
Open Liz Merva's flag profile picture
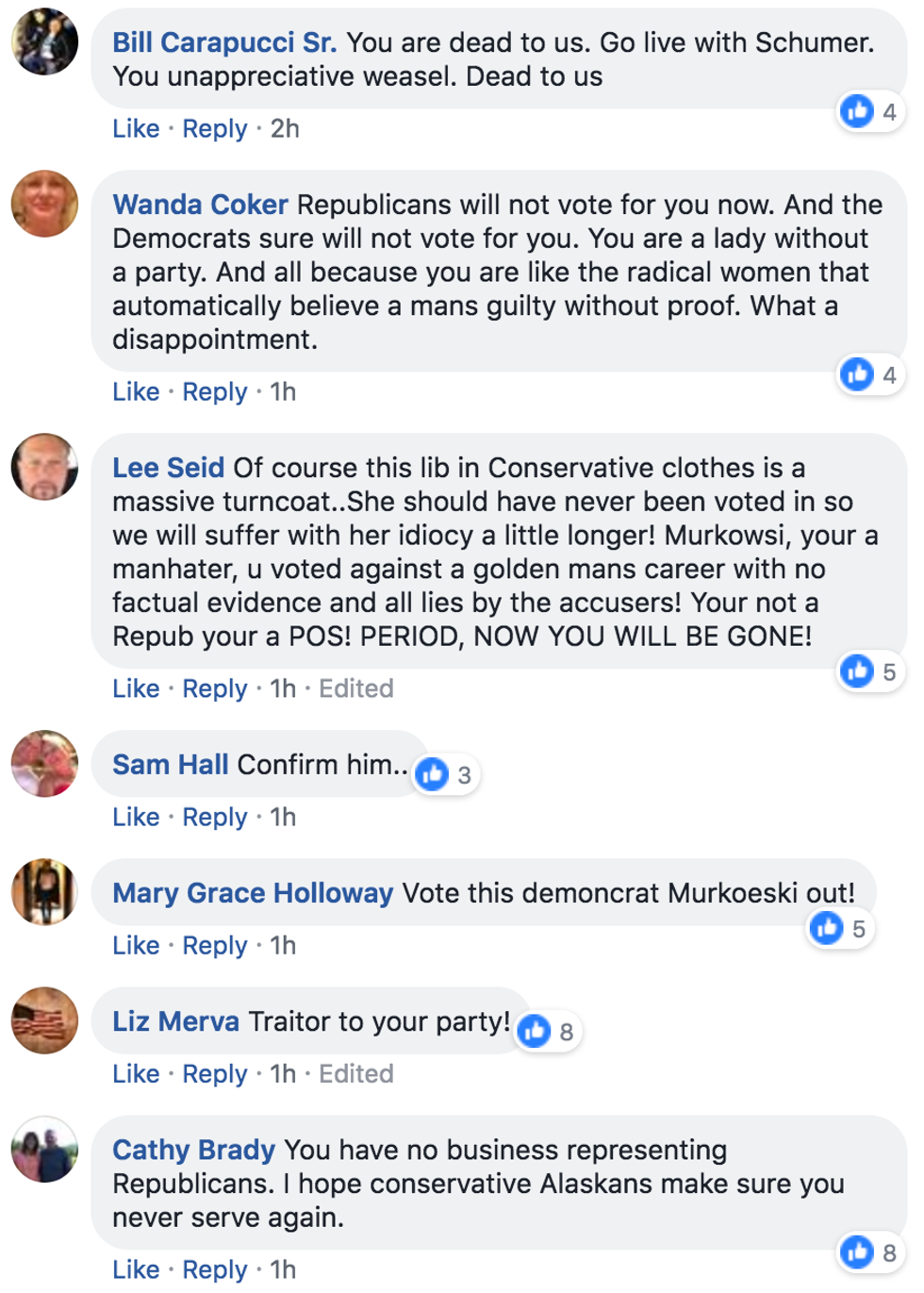[x=44, y=1020]
